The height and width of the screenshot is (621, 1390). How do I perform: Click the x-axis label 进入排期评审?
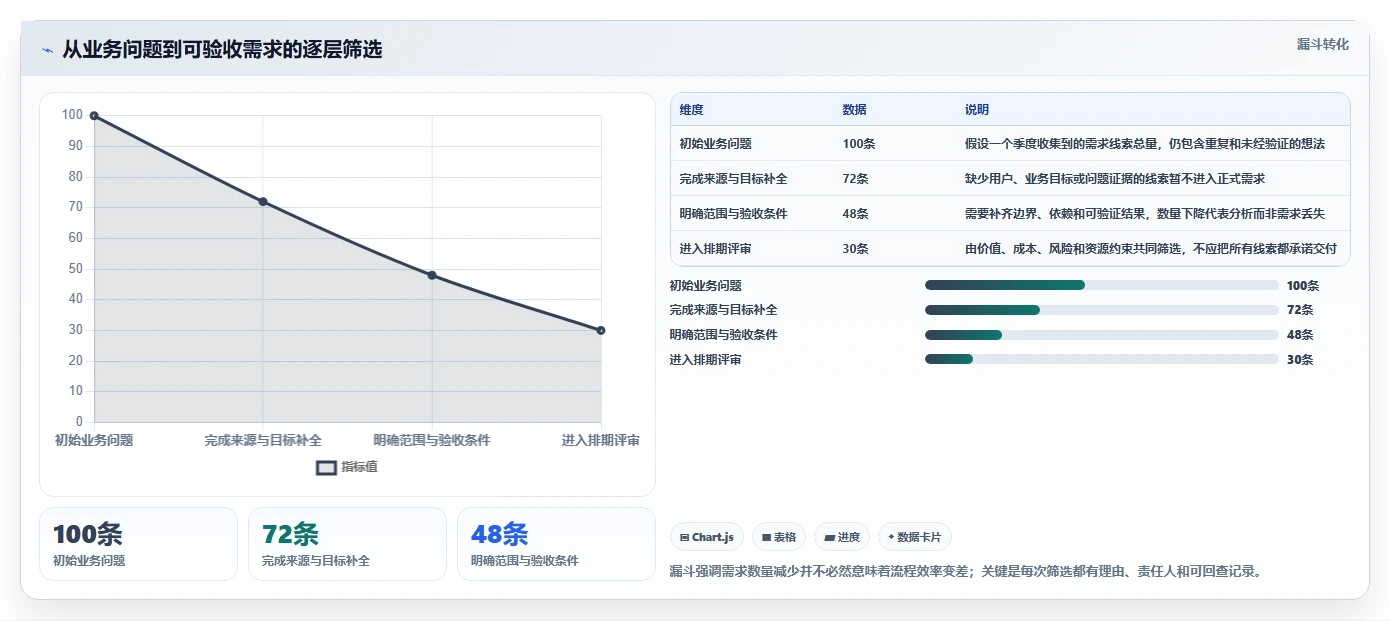click(x=601, y=440)
